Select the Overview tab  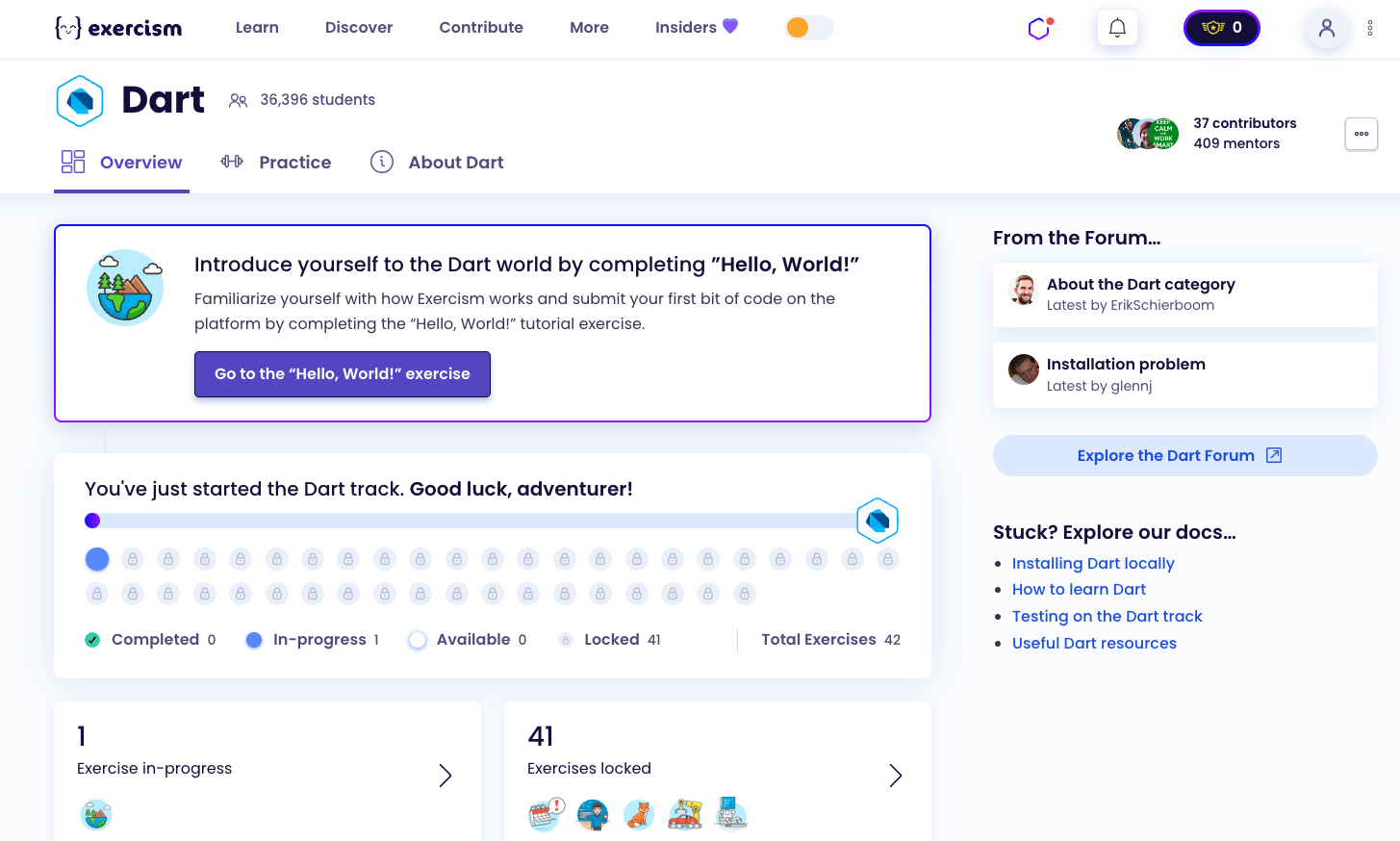coord(121,162)
